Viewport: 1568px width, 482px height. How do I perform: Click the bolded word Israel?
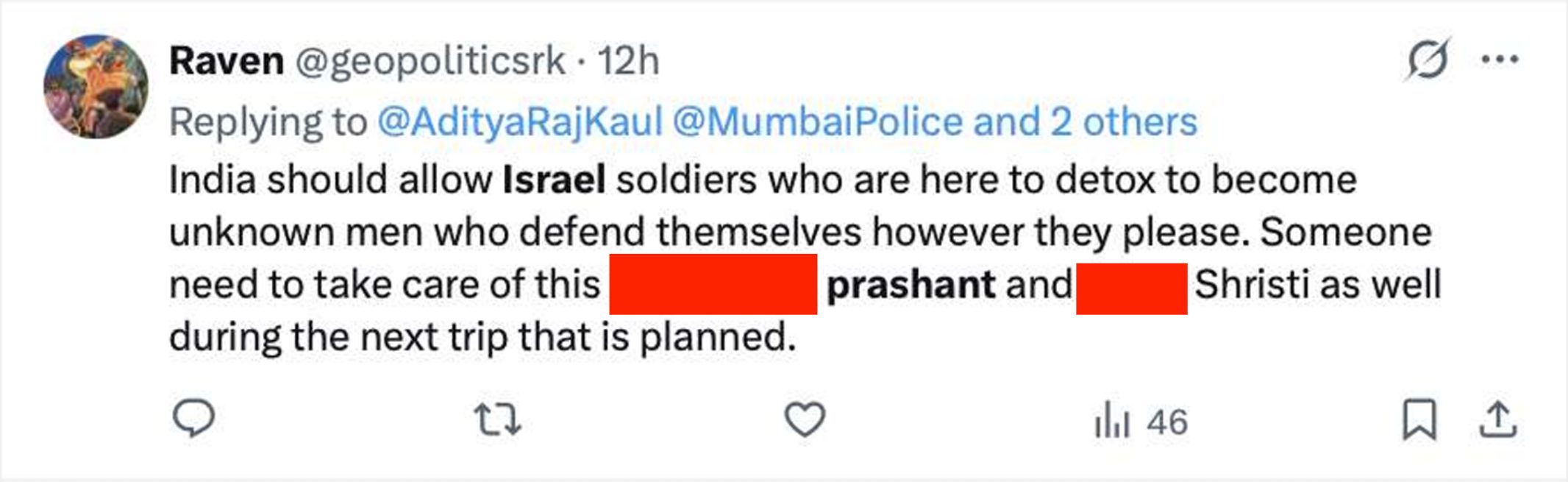[554, 180]
